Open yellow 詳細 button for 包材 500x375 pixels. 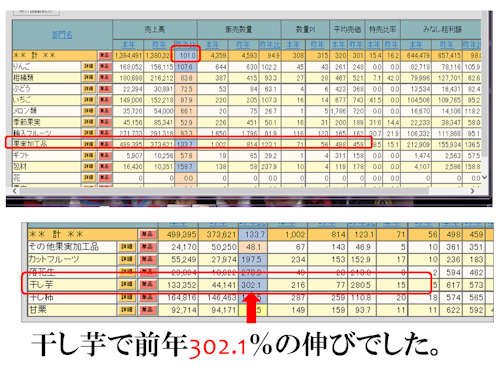[89, 166]
